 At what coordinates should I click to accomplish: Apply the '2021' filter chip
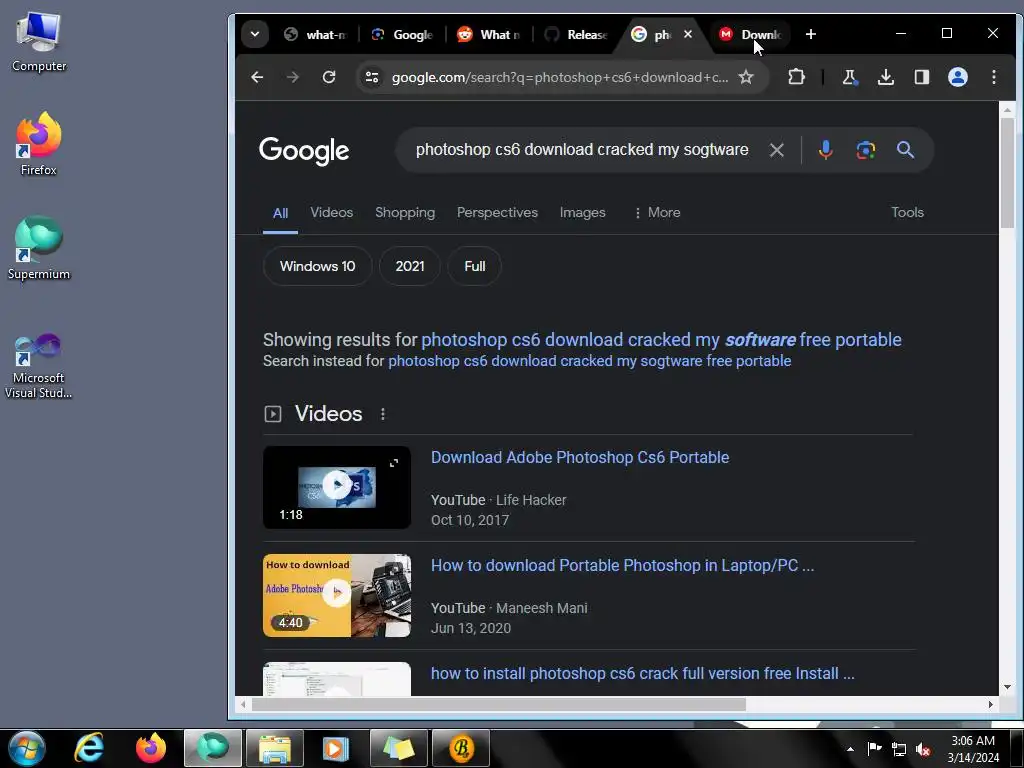(x=409, y=266)
